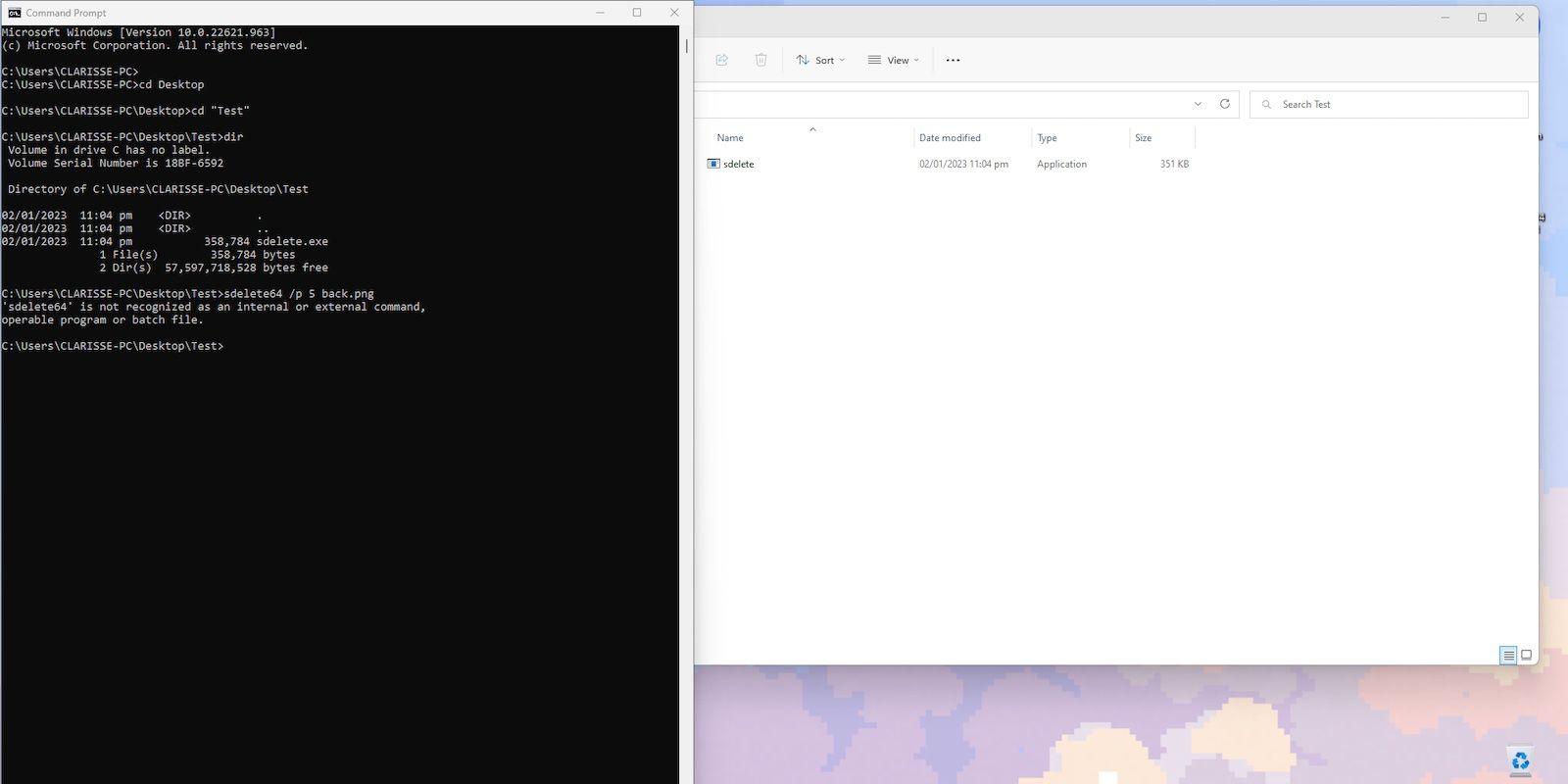Refresh the Test folder view
The image size is (1568, 784).
(1224, 104)
